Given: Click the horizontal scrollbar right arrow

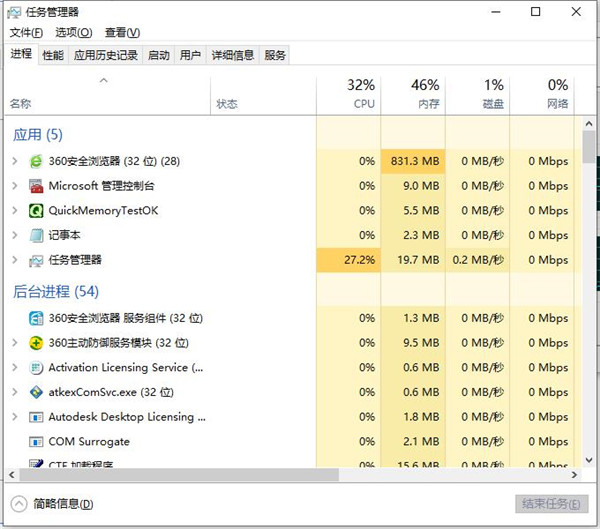Looking at the screenshot, I should tap(574, 475).
